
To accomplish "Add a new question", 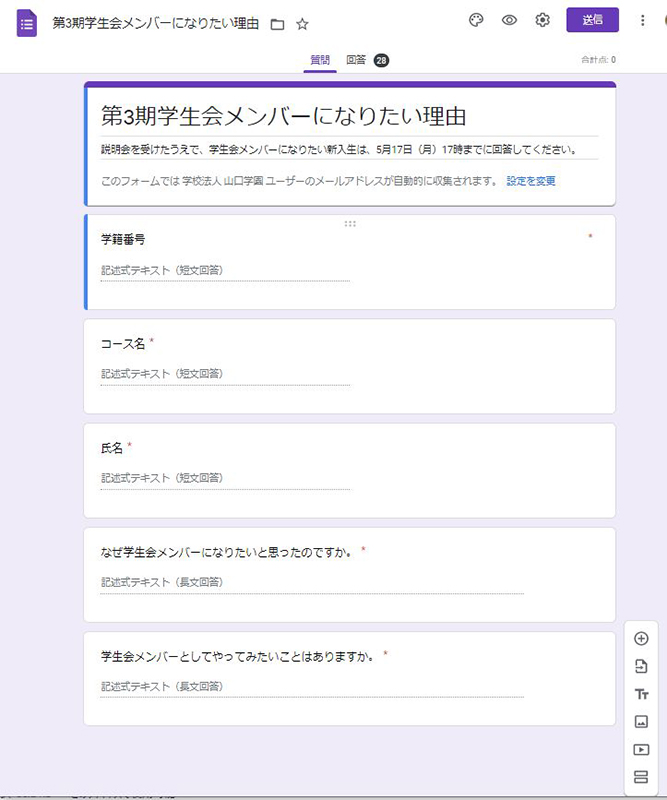I will click(x=641, y=639).
